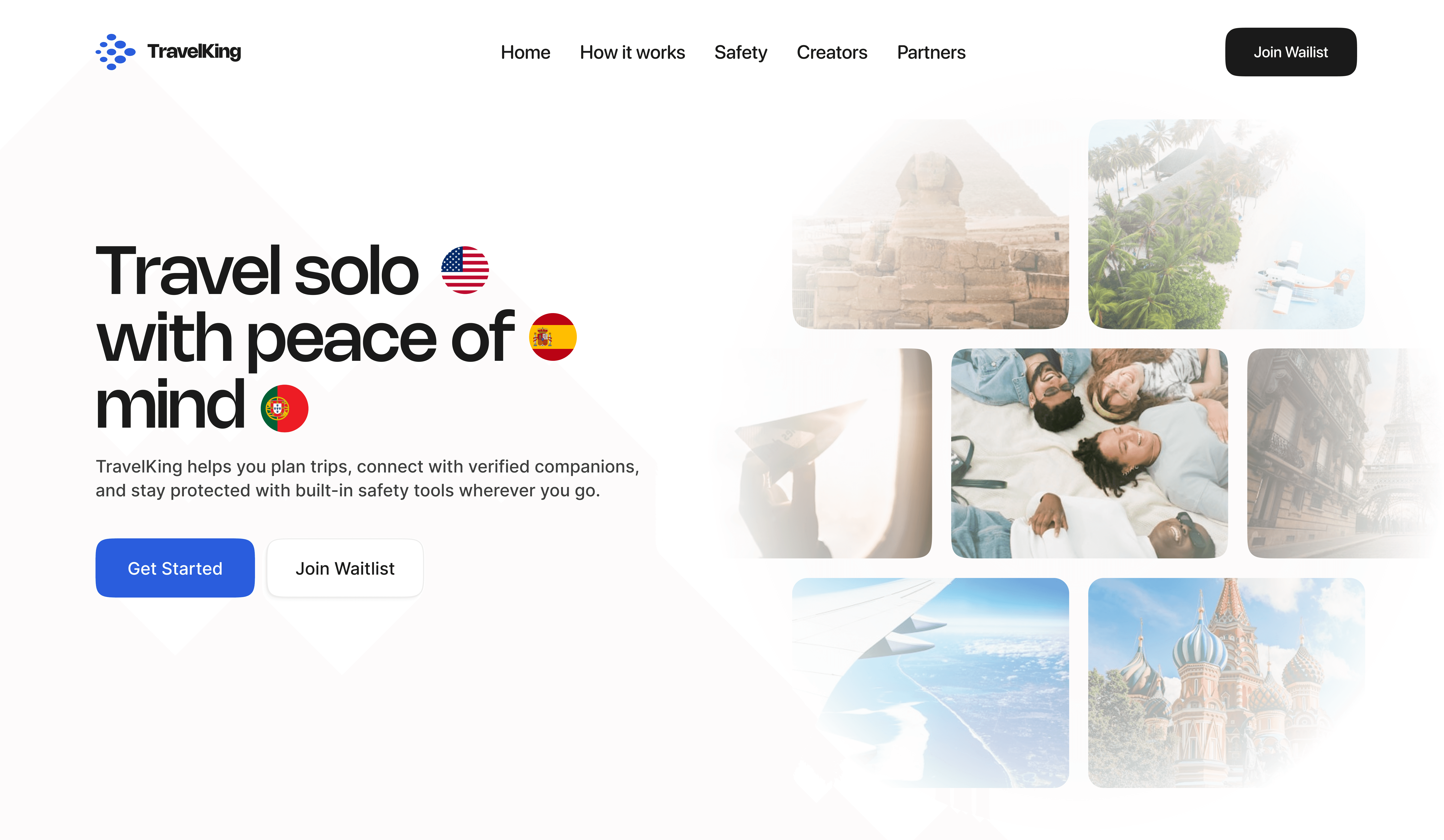This screenshot has width=1444, height=840.
Task: Open the Home nav item
Action: click(x=526, y=52)
